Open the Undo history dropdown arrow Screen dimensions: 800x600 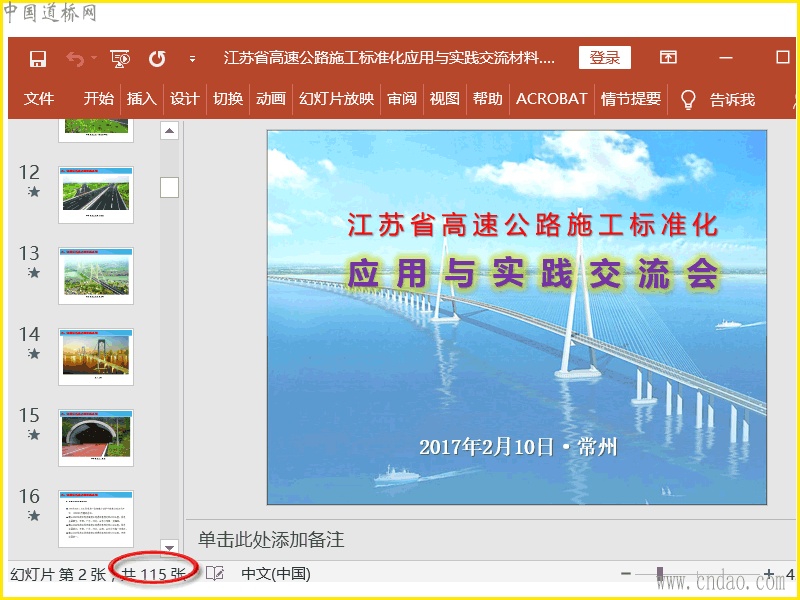tap(94, 58)
